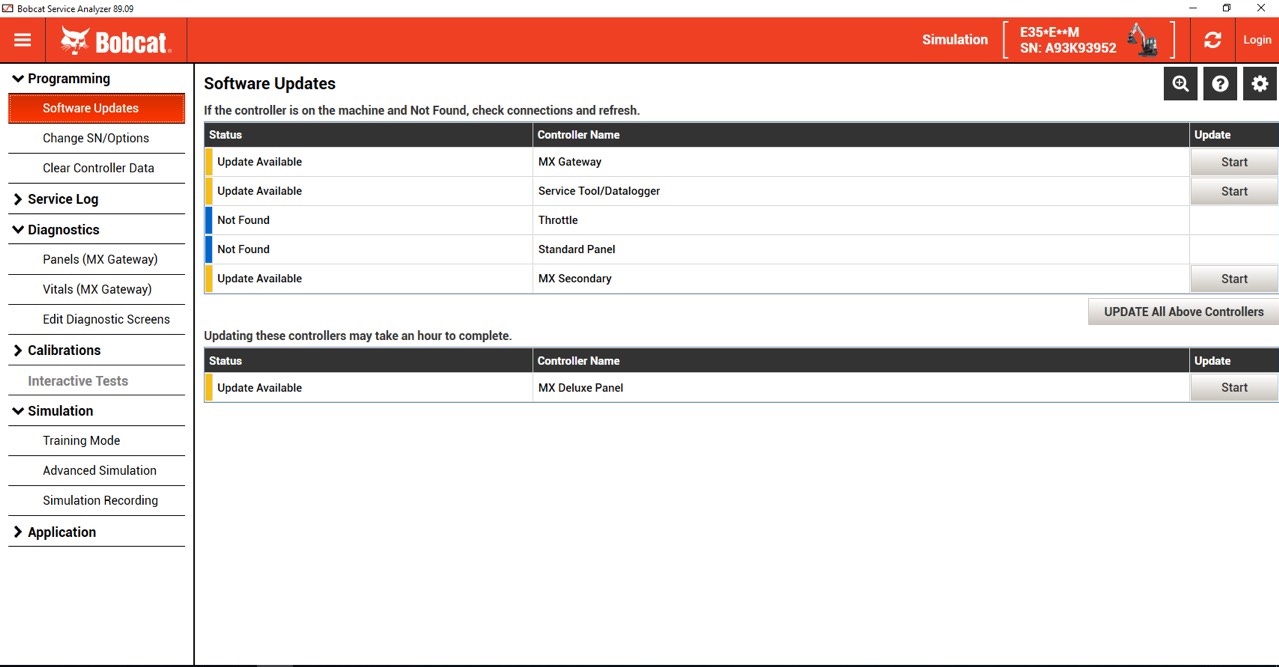The width and height of the screenshot is (1279, 667).
Task: Click the refresh arrows icon
Action: click(x=1213, y=40)
